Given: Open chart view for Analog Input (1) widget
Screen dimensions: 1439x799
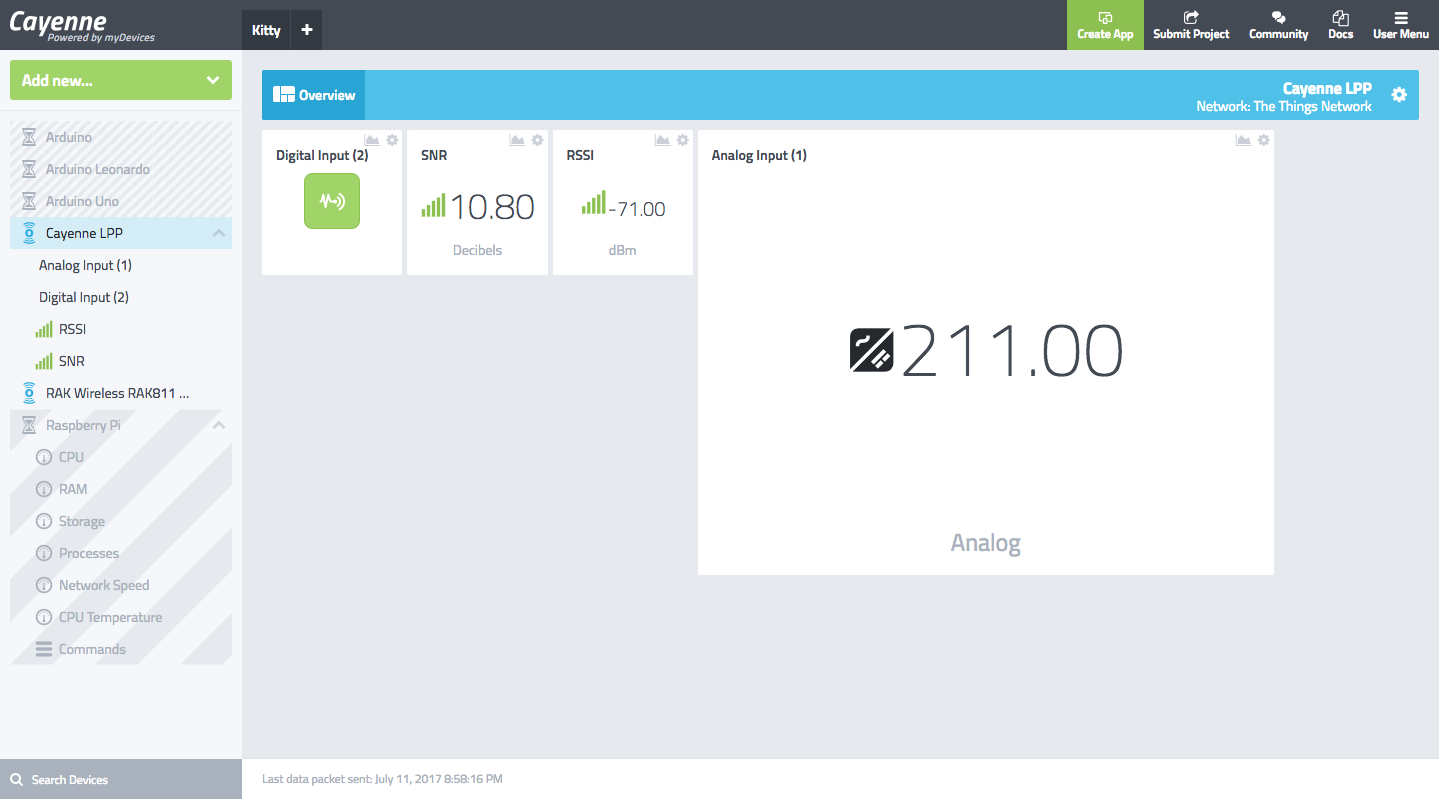Looking at the screenshot, I should pyautogui.click(x=1243, y=140).
